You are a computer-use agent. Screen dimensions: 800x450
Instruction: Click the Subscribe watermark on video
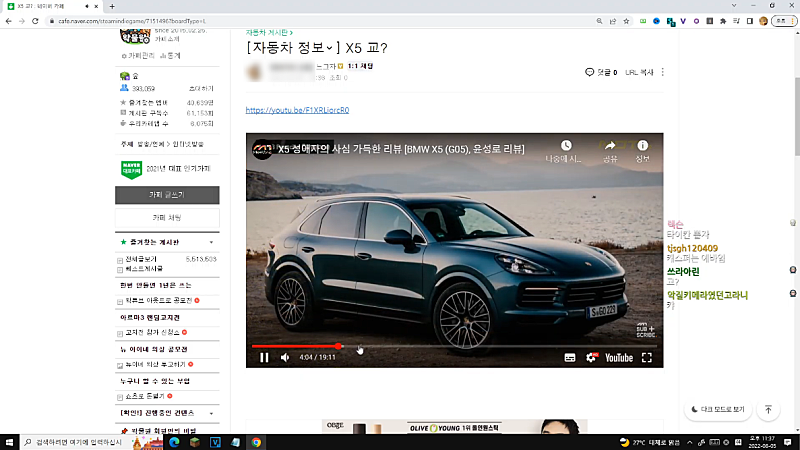[x=645, y=330]
